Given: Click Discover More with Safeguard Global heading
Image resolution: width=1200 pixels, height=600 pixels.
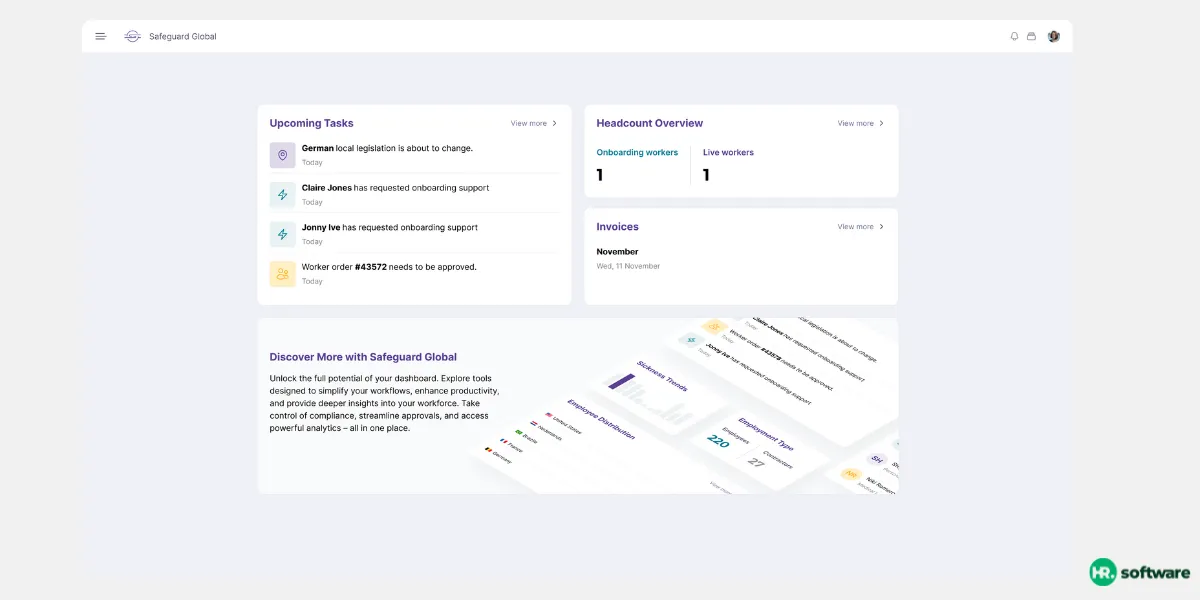Looking at the screenshot, I should [363, 357].
